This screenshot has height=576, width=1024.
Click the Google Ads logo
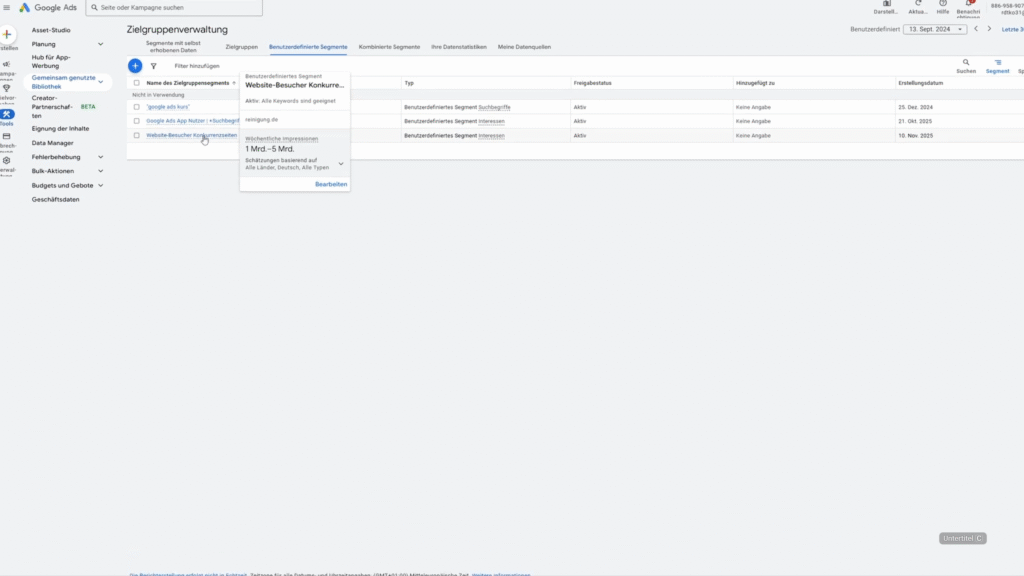(48, 8)
